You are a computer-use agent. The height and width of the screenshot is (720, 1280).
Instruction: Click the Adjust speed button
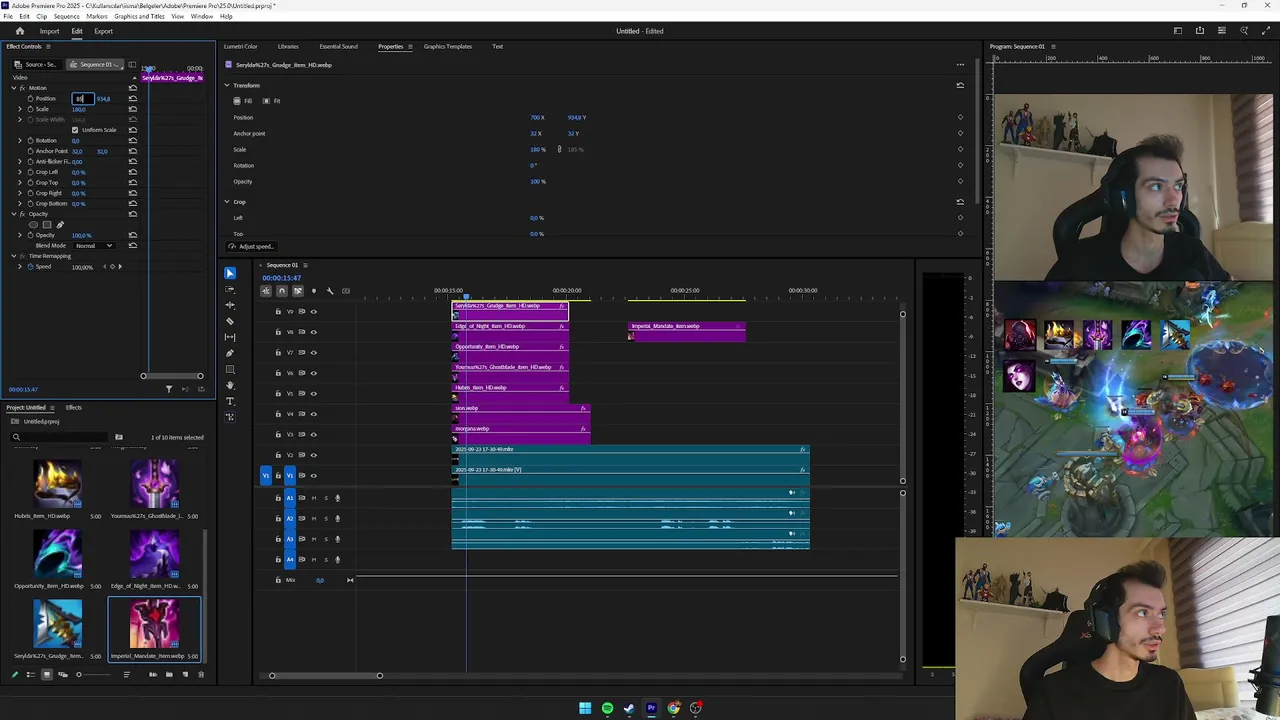coord(251,246)
